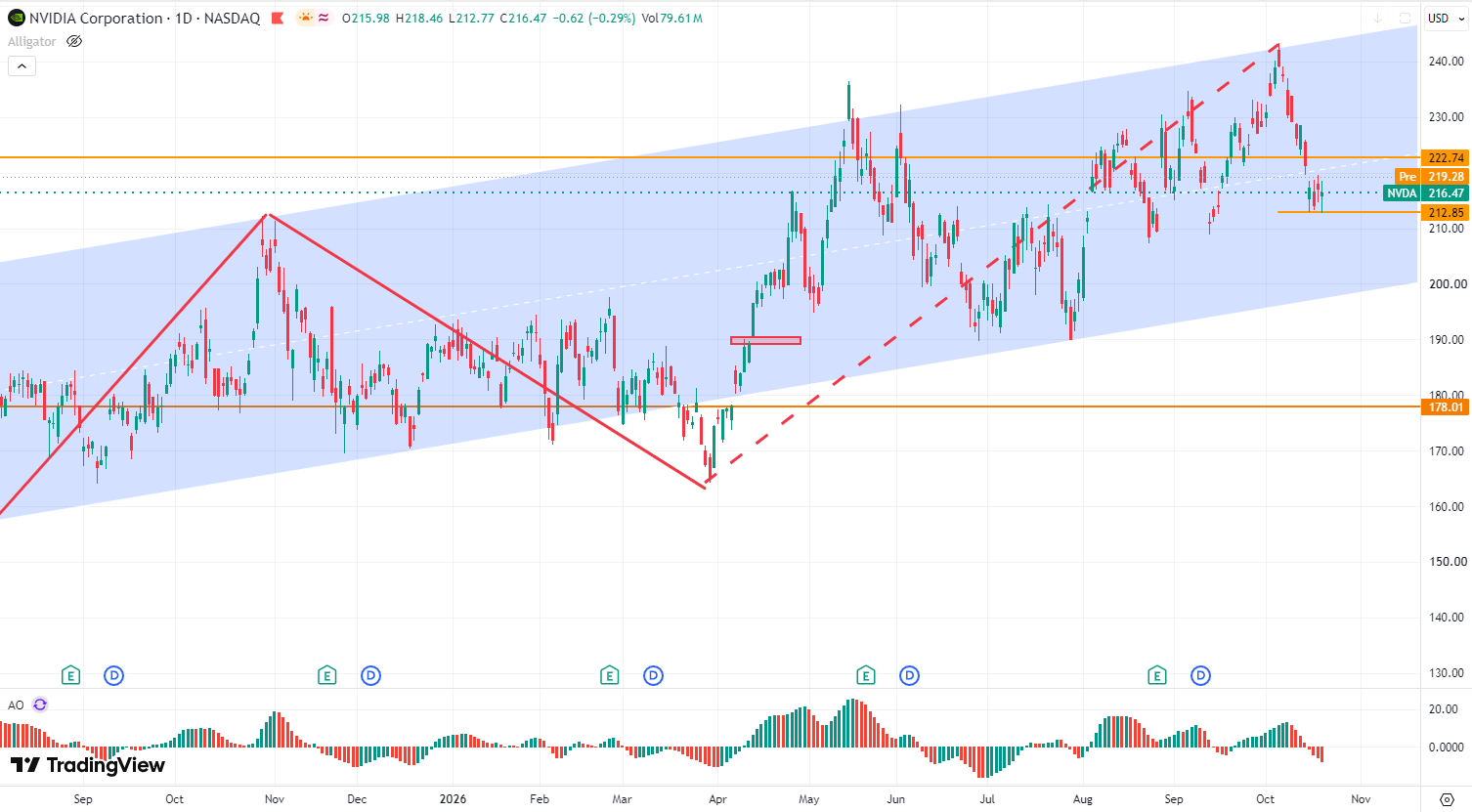Image resolution: width=1472 pixels, height=812 pixels.
Task: Click the pink approximately-equal icon in the chart header
Action: [x=324, y=18]
